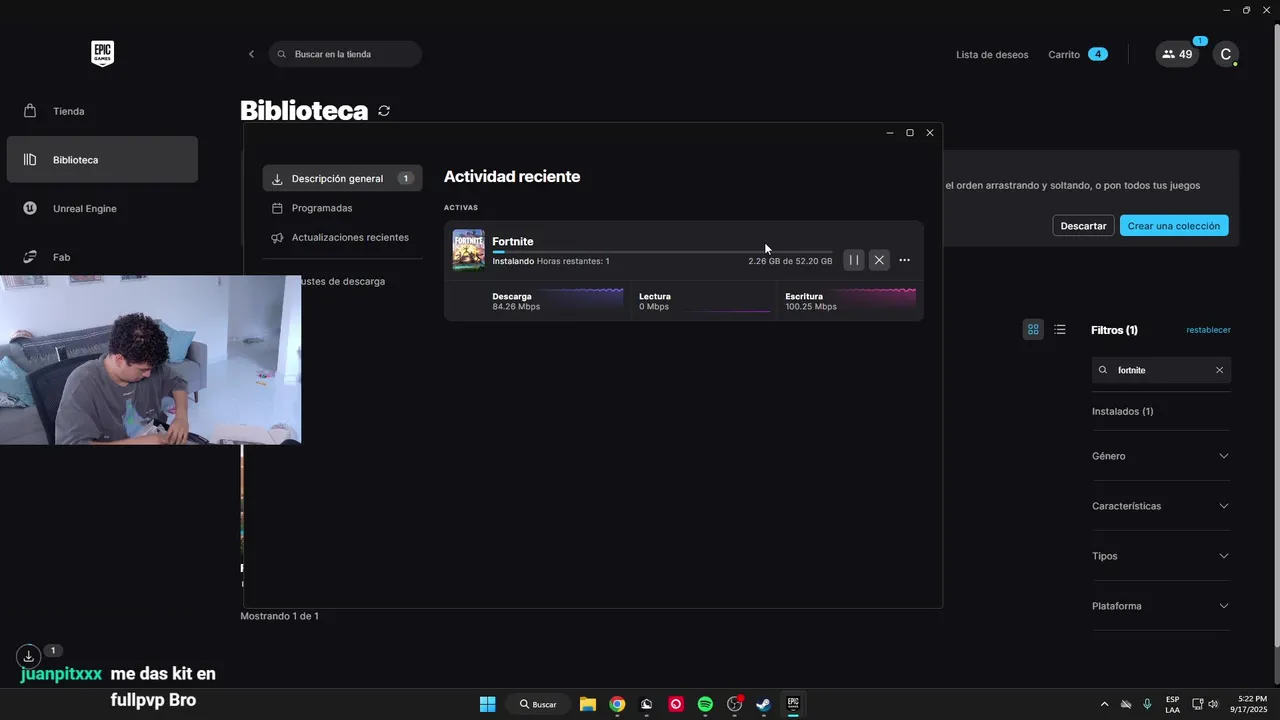
Task: Open the friends list showing 49
Action: [1177, 54]
